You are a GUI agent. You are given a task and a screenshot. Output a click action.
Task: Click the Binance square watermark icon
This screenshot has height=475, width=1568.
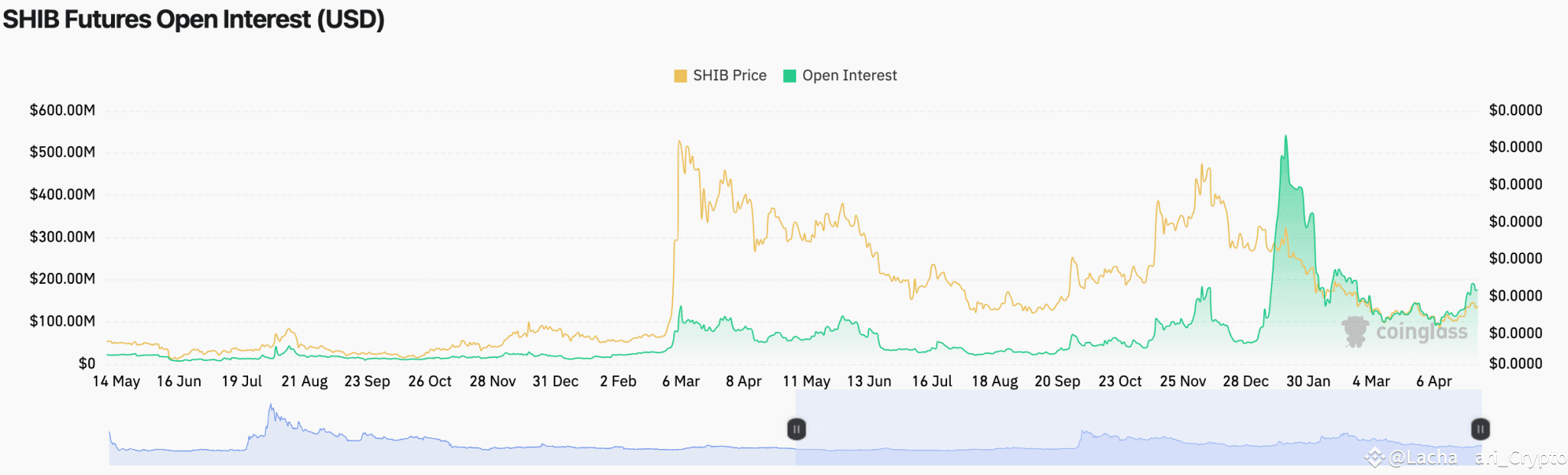point(1375,457)
